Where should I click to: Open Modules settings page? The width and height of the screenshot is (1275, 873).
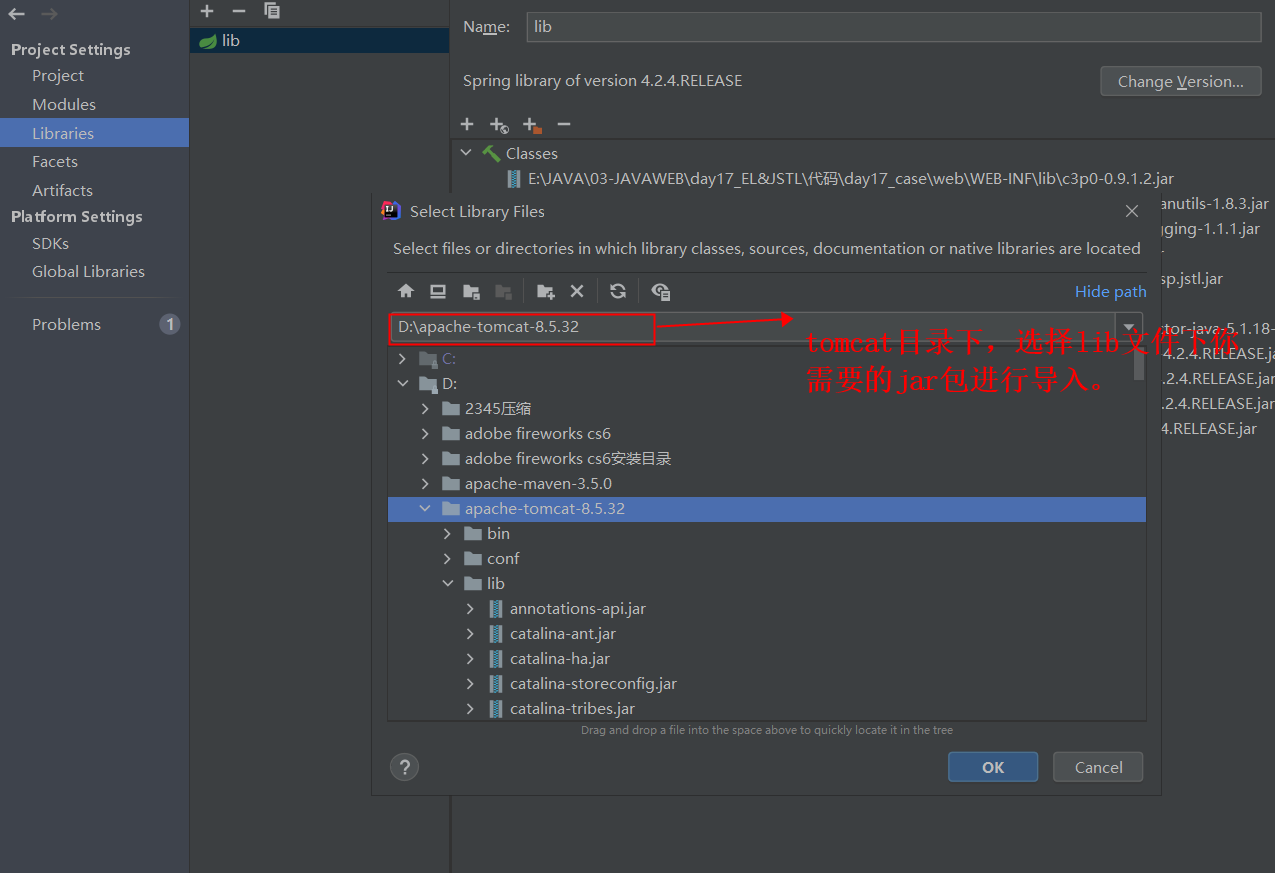(64, 105)
